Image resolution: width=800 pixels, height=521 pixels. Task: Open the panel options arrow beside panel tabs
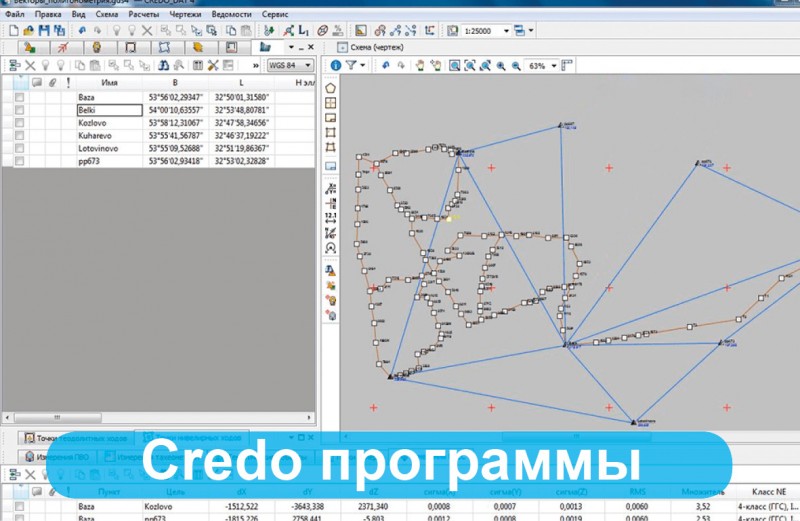click(291, 47)
